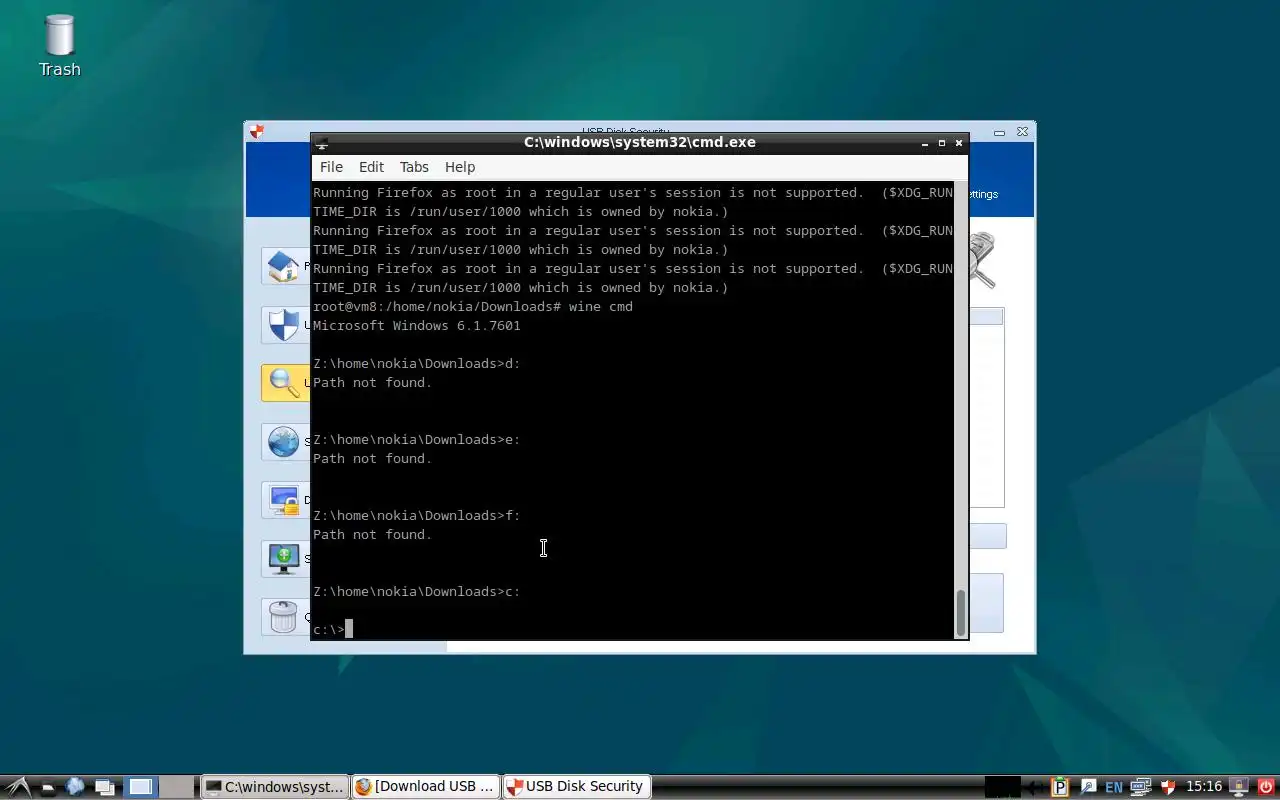Click the monitor with padlock icon in sidebar

point(284,499)
